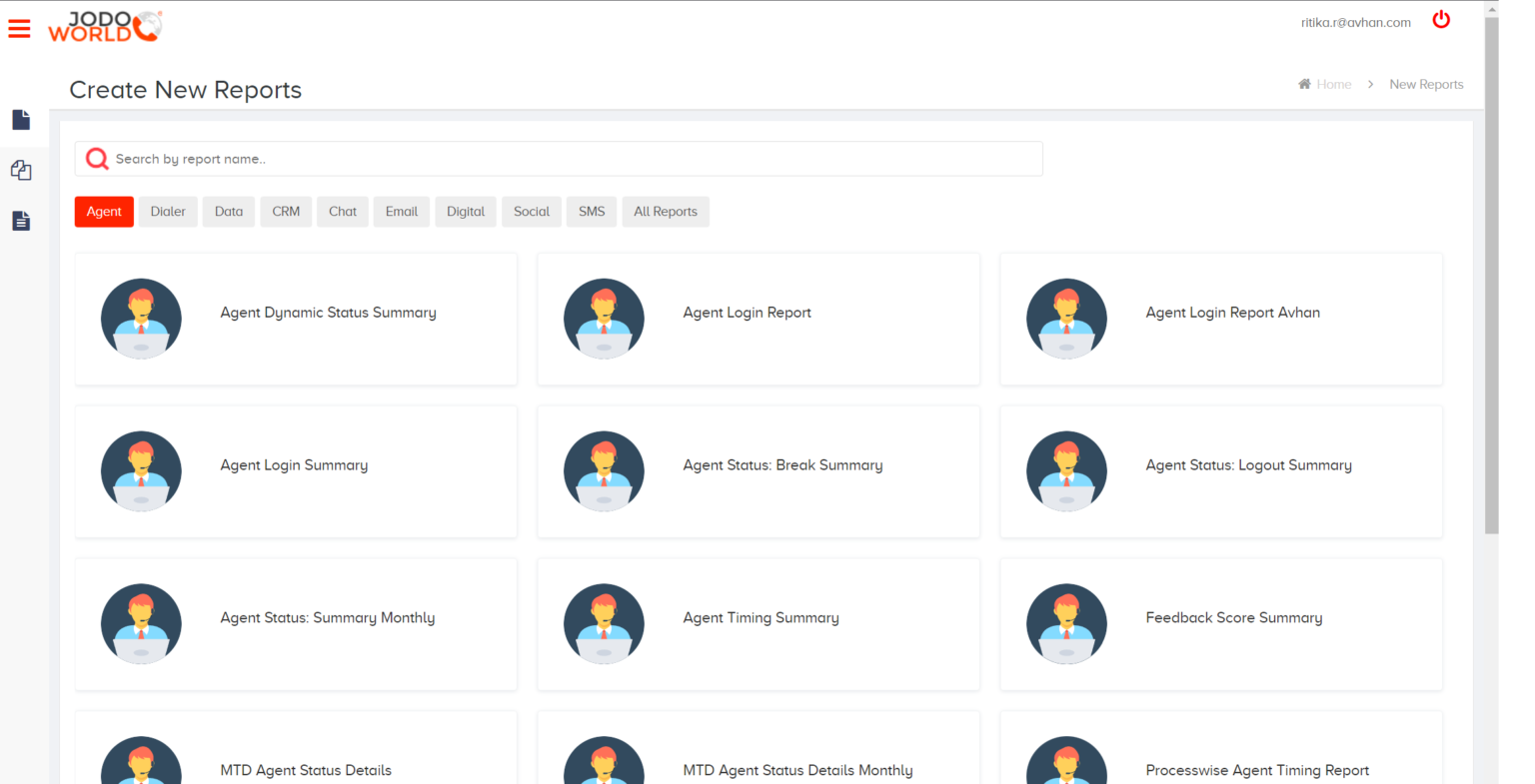Switch to the Data reports tab
1535x784 pixels.
click(x=229, y=212)
